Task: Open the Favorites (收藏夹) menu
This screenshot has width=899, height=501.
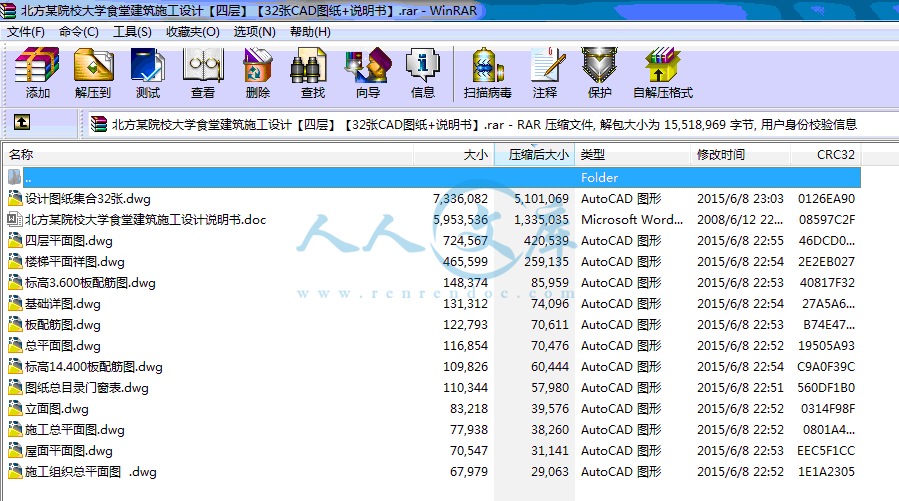Action: coord(193,32)
